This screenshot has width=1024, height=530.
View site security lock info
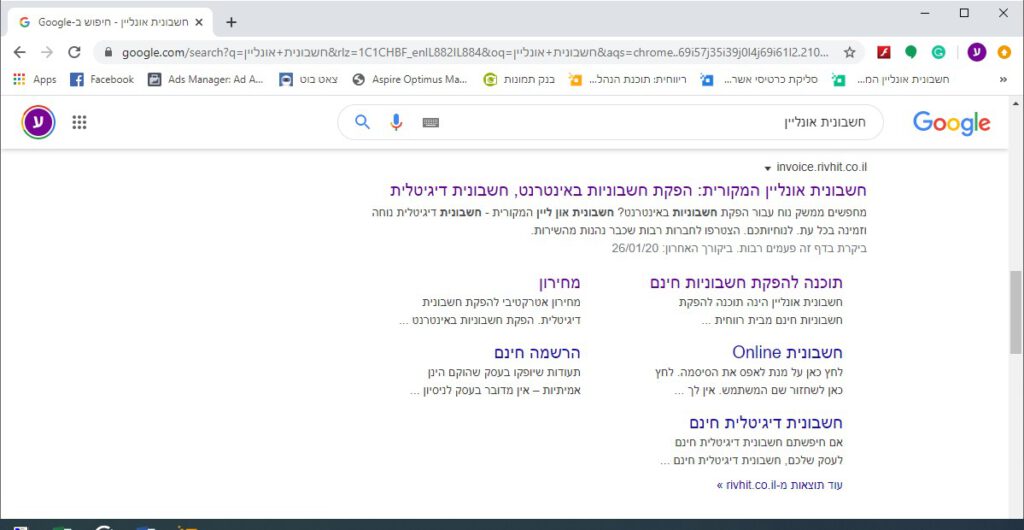click(x=108, y=52)
